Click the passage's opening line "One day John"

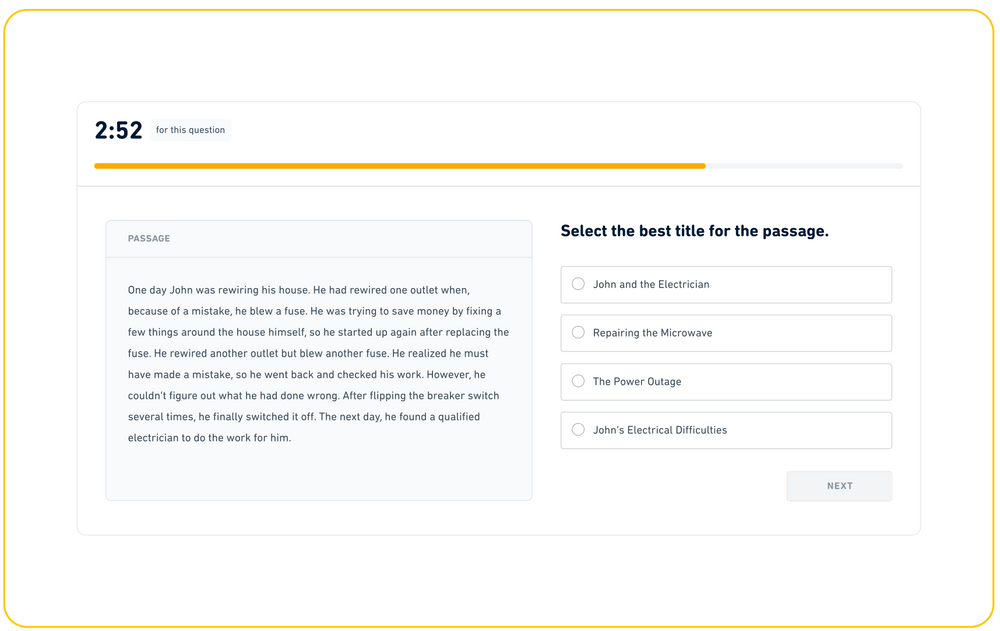click(298, 290)
